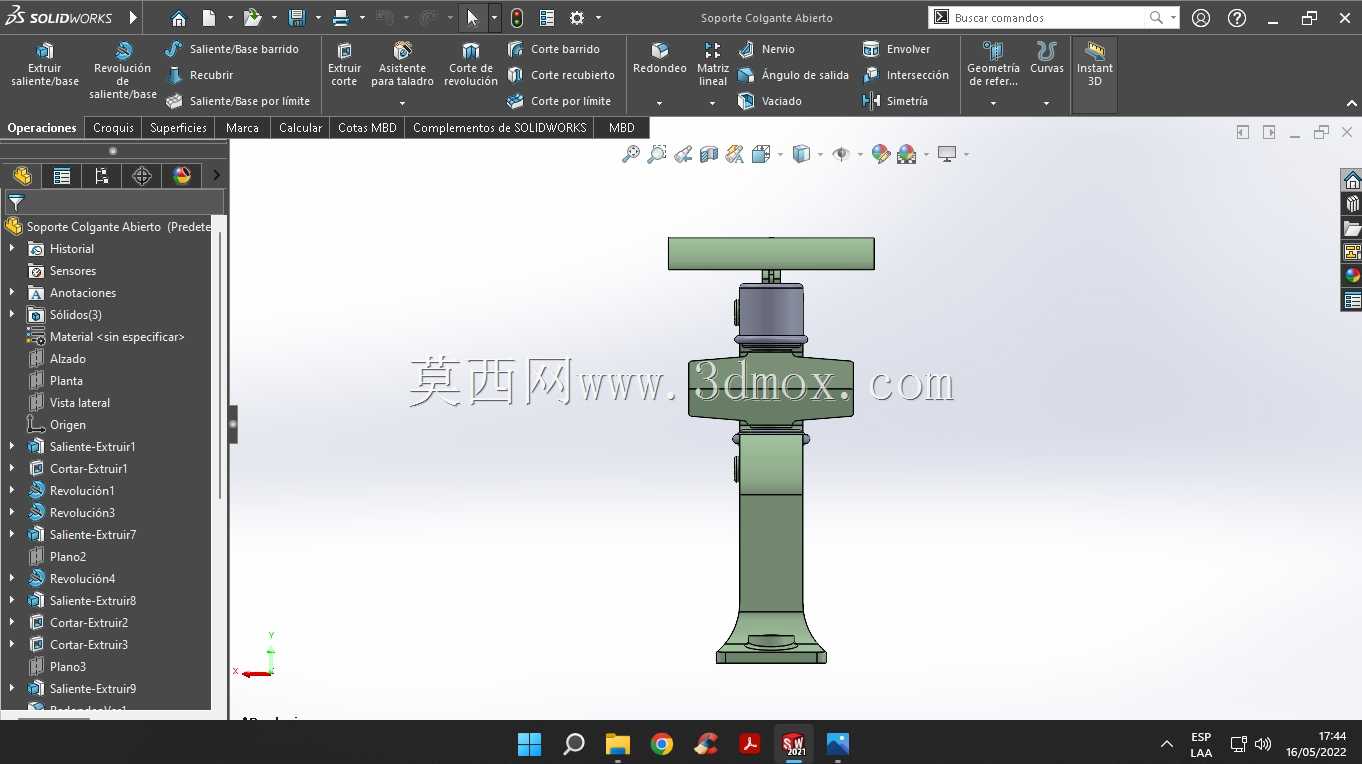1362x764 pixels.
Task: Apply the Redondeo fillet tool
Action: [x=660, y=58]
